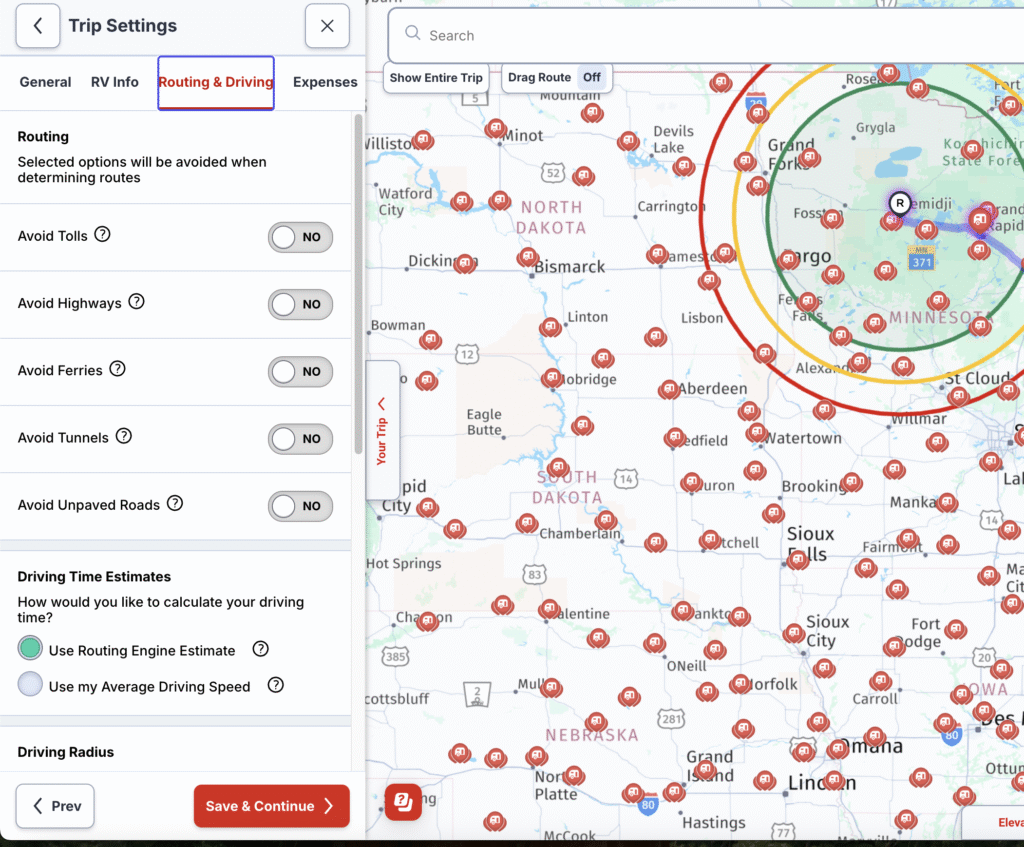Open help for Use Routing Engine Estimate

tap(261, 649)
